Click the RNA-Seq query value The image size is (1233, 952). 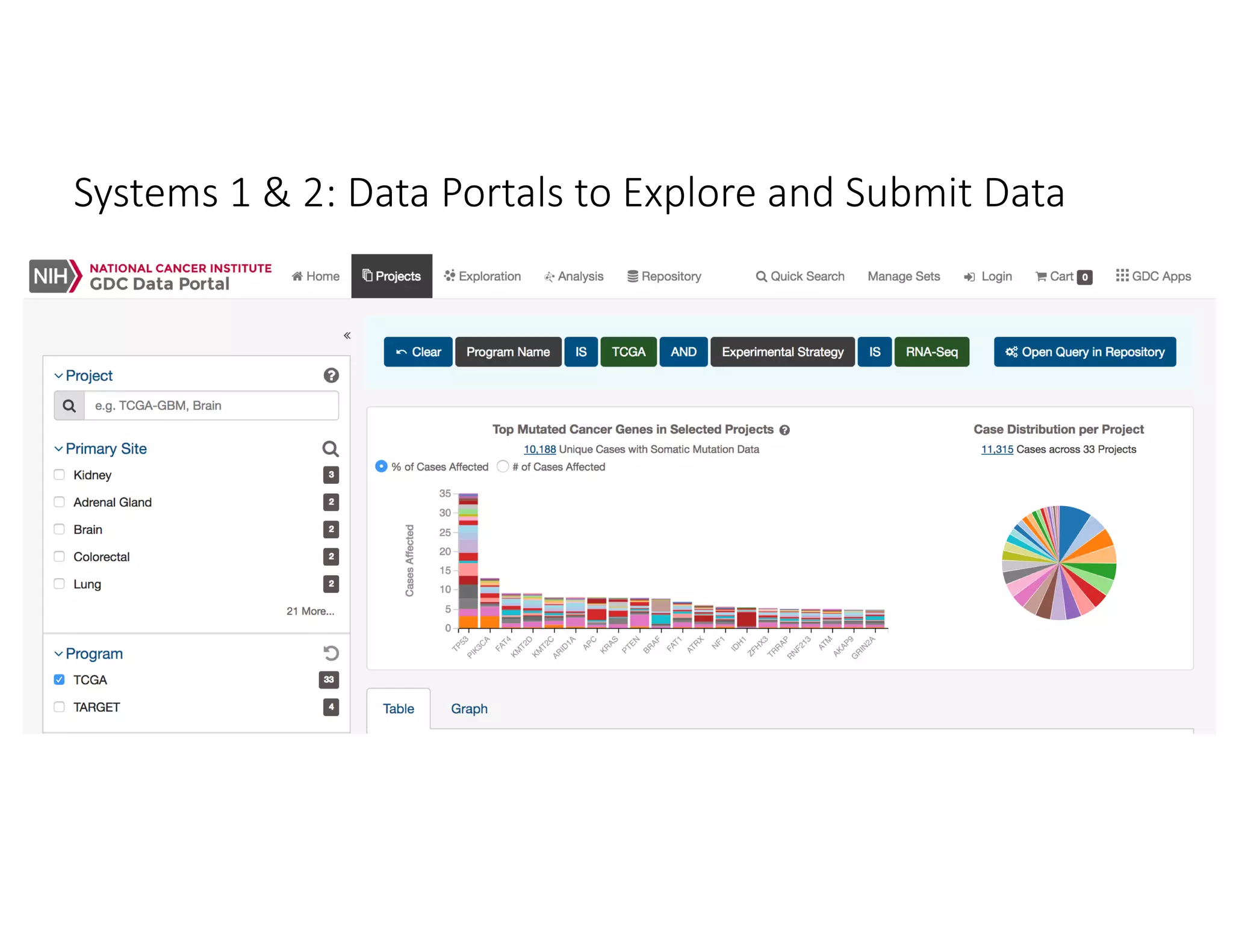(x=932, y=352)
